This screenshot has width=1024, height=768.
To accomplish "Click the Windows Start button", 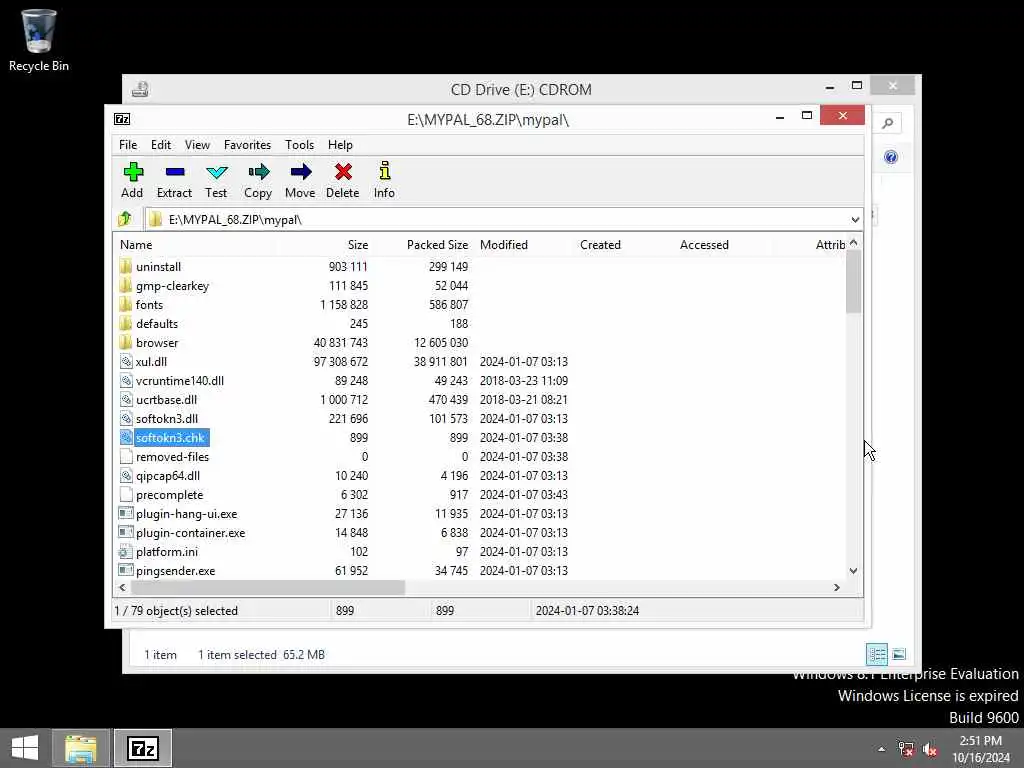I will tap(25, 748).
